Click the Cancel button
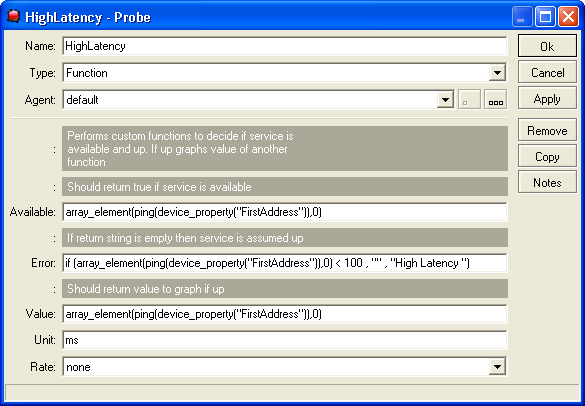The width and height of the screenshot is (585, 406). 547,72
